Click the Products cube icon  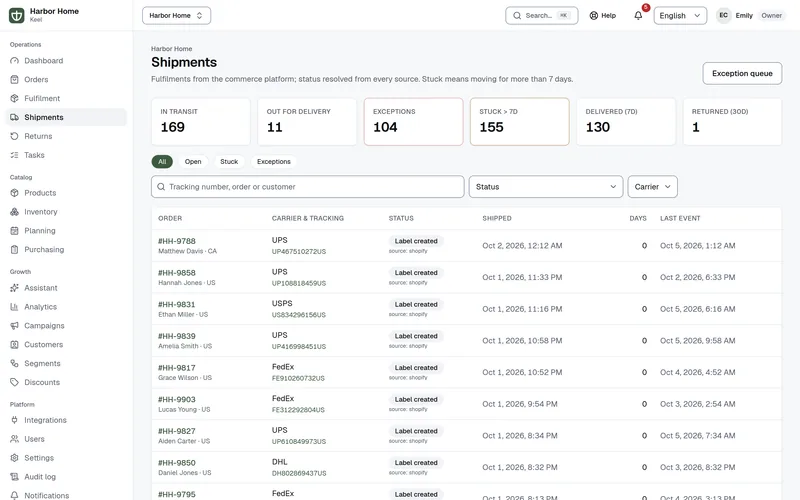point(14,193)
